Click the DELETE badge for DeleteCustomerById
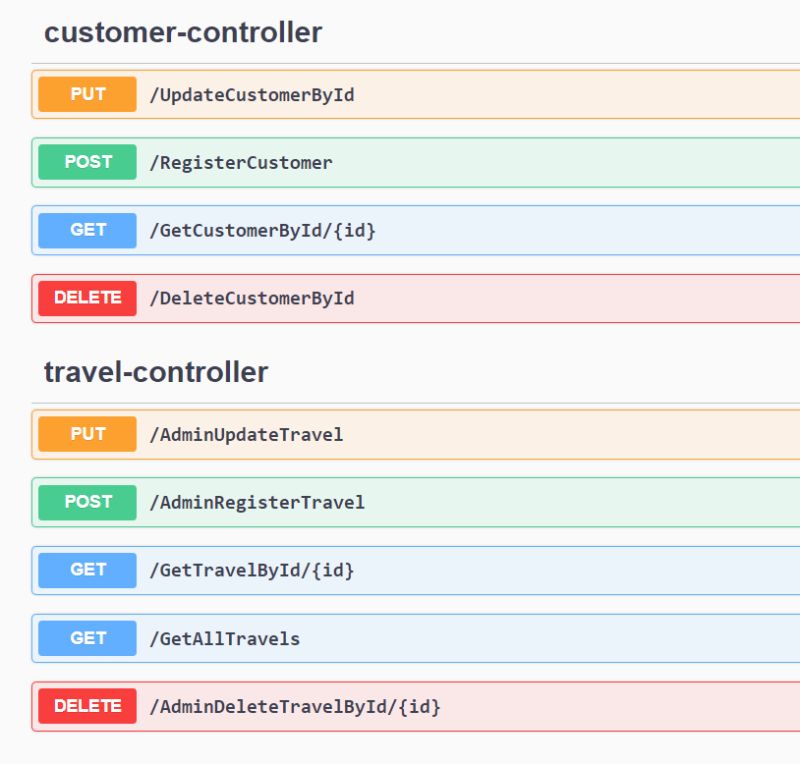The image size is (800, 764). (x=87, y=298)
